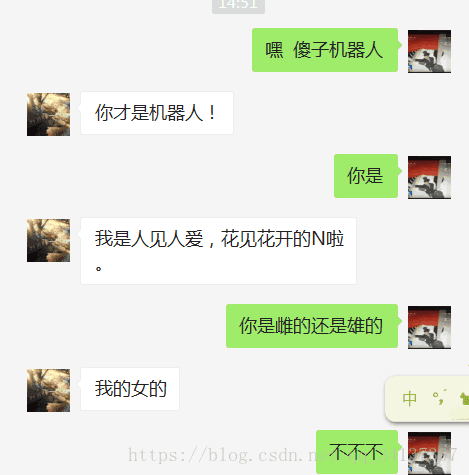The height and width of the screenshot is (475, 469).
Task: Click the white '我的女的' message bubble
Action: pyautogui.click(x=130, y=389)
